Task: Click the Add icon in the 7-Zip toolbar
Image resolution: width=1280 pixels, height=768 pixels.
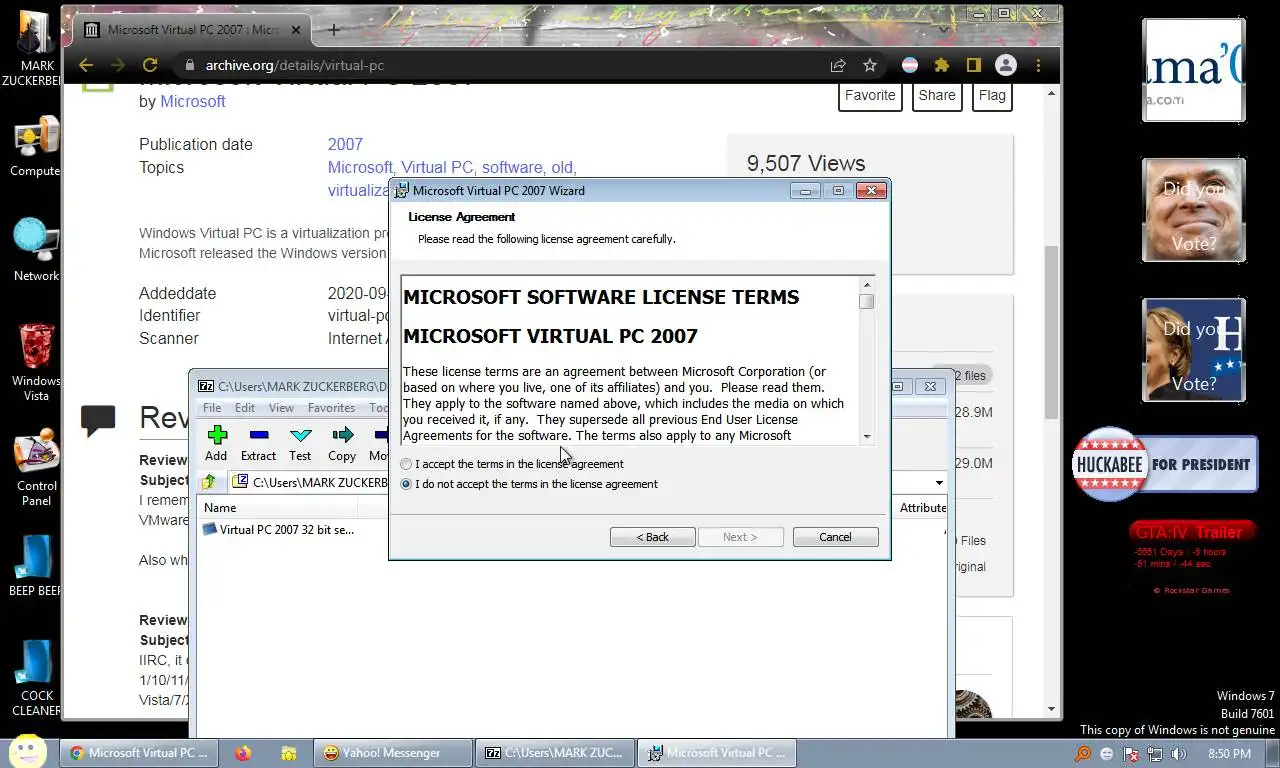Action: click(217, 443)
